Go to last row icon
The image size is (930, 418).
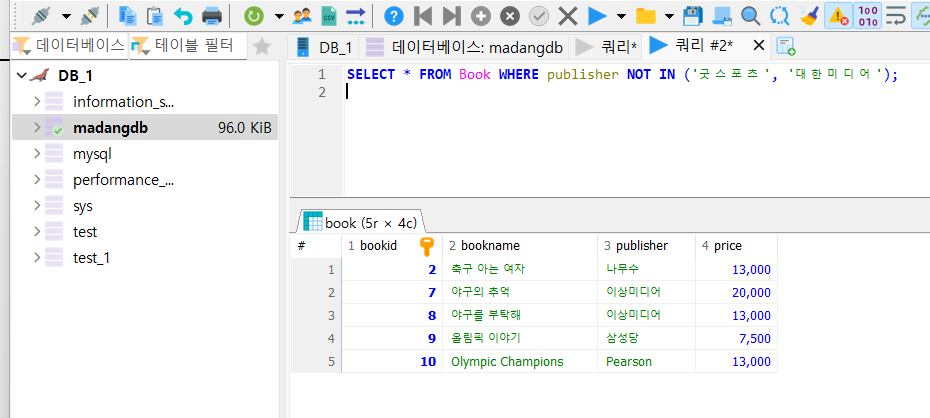pos(451,16)
